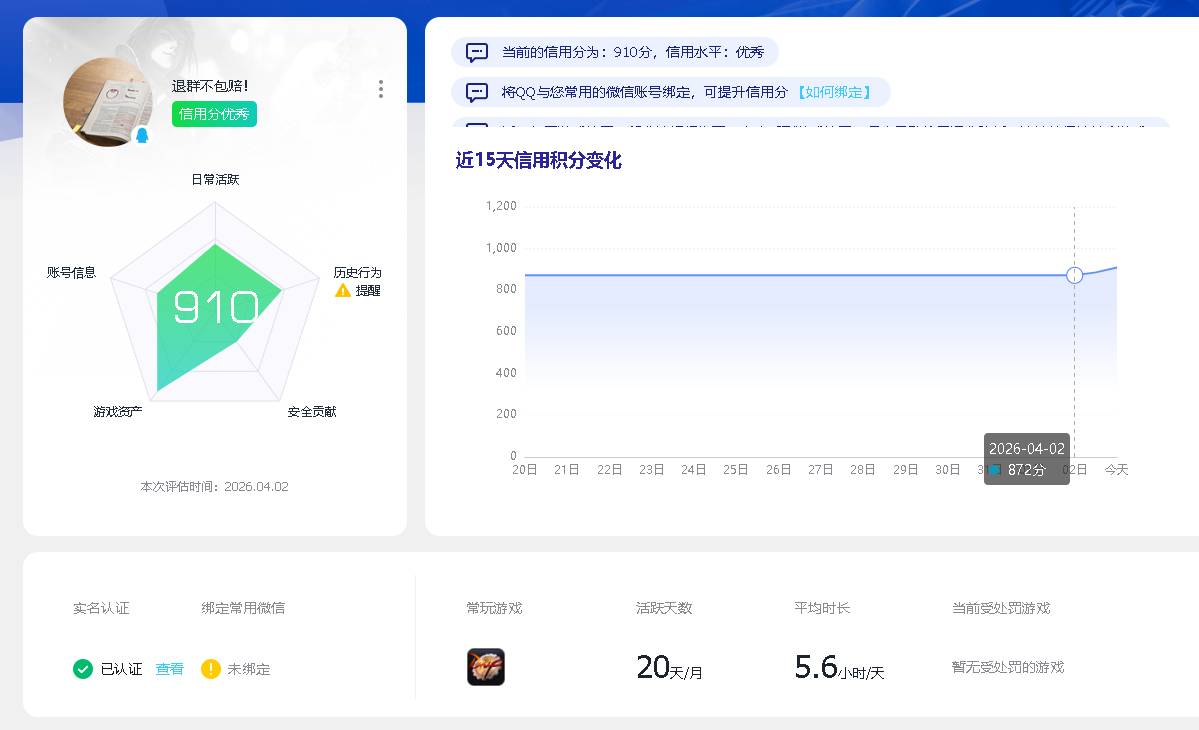Click 今天 on the chart date axis

pos(1116,469)
